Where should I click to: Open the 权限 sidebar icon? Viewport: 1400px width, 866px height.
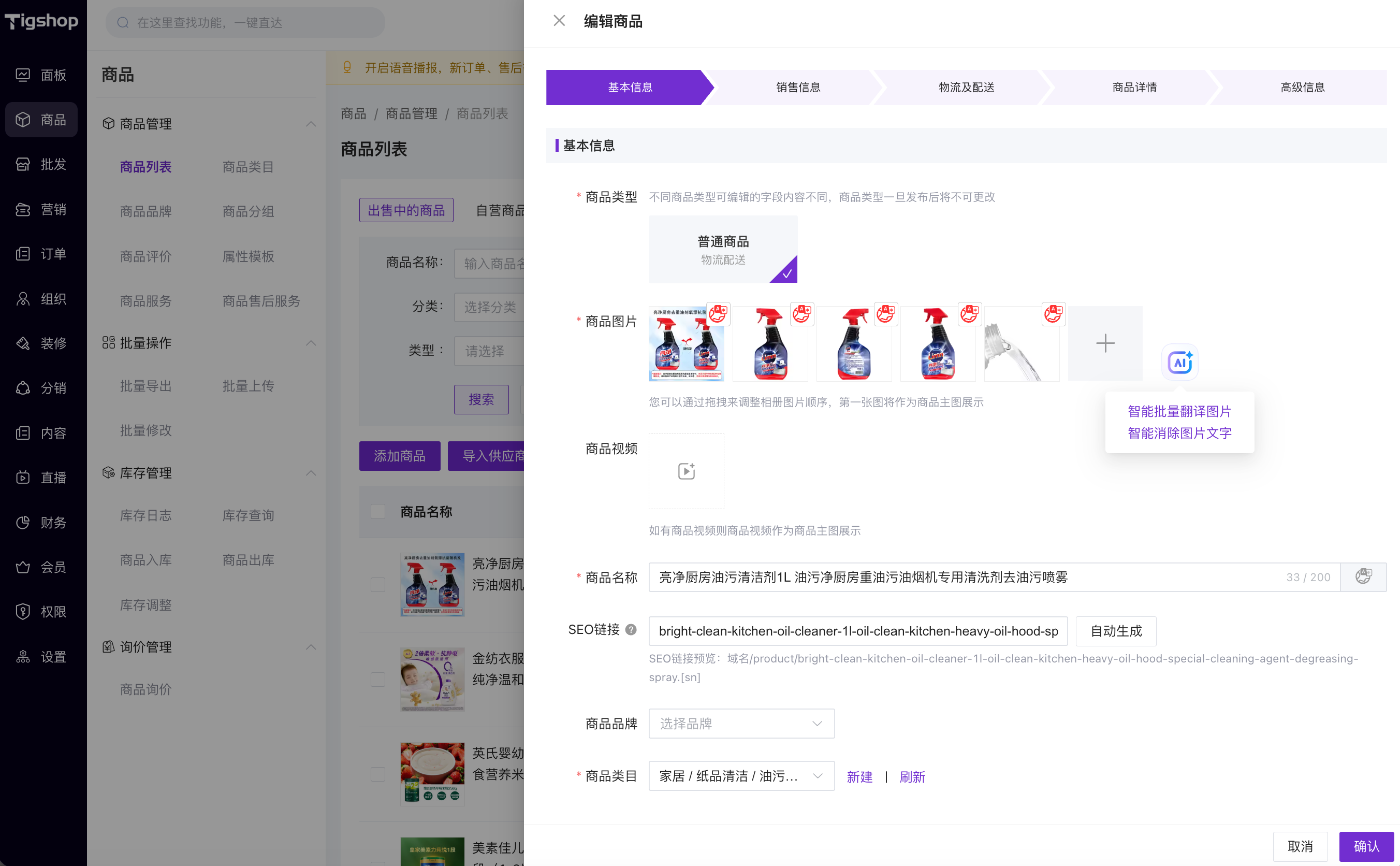[x=23, y=612]
